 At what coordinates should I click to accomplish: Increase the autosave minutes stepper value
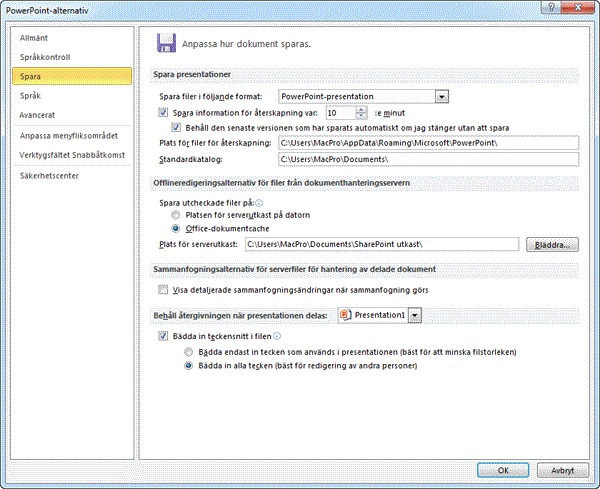tap(361, 109)
